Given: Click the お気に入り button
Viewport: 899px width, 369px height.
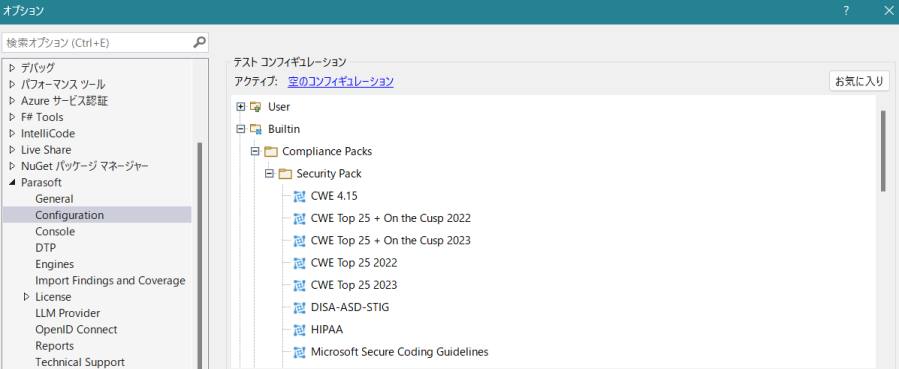Looking at the screenshot, I should (x=859, y=81).
